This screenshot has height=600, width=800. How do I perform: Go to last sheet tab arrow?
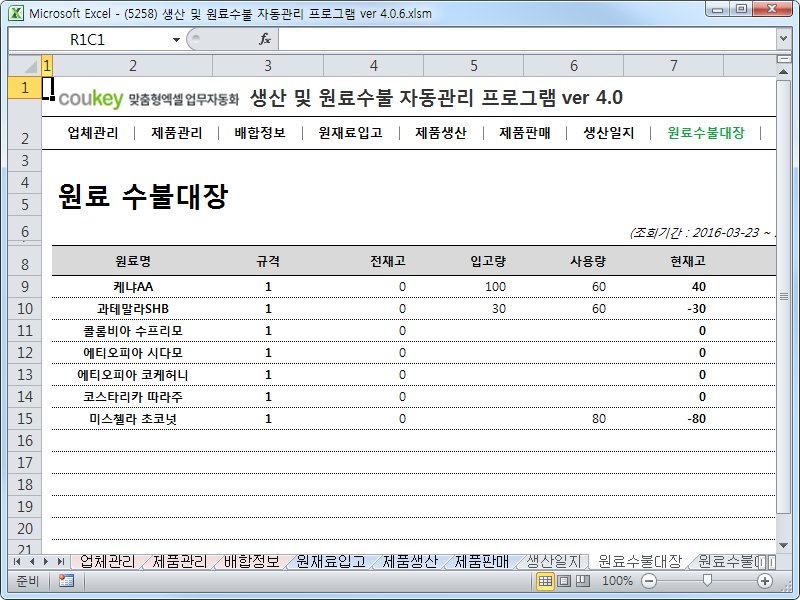click(x=61, y=562)
